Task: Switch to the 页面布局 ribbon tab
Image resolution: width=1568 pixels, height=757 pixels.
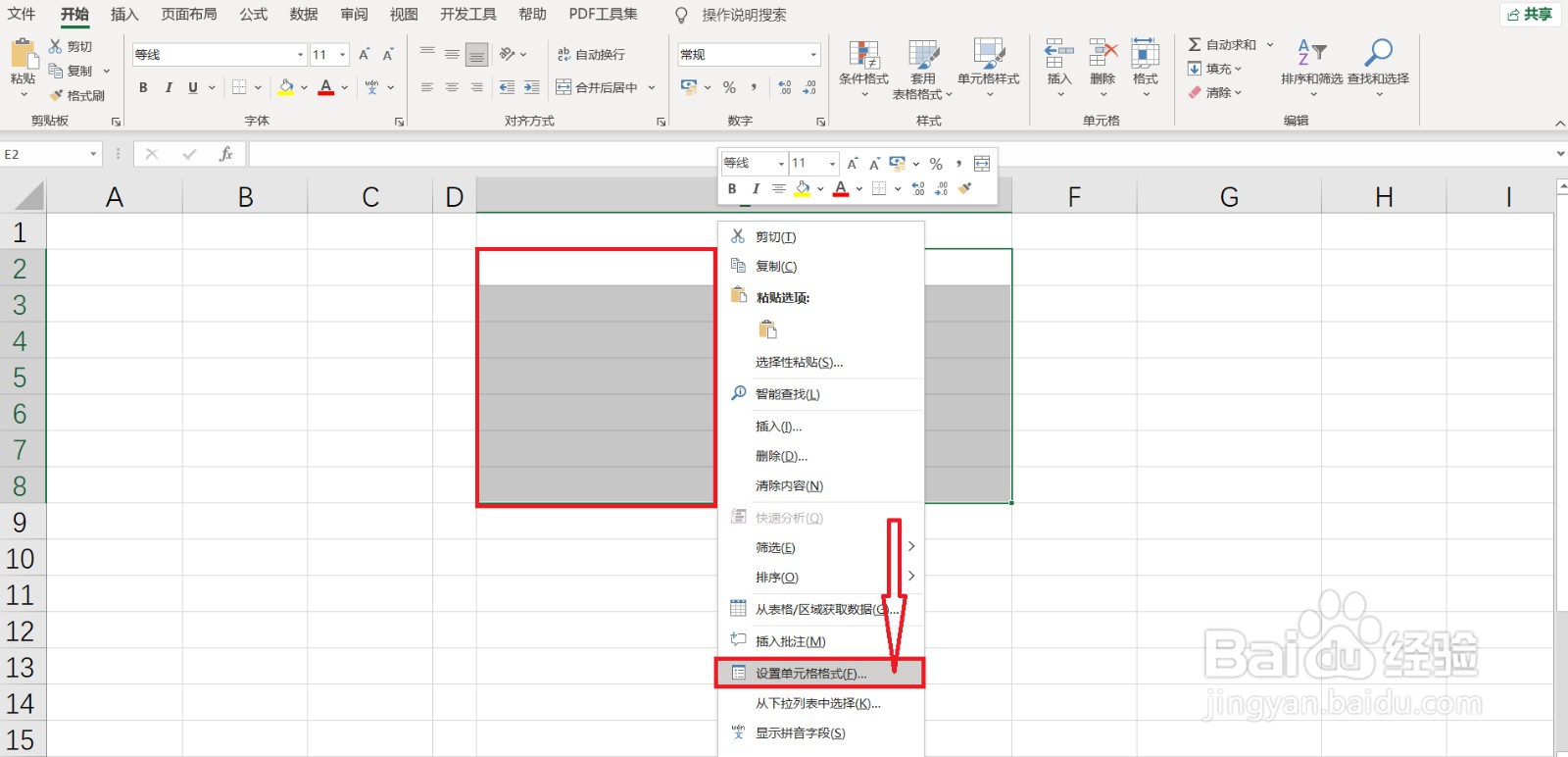Action: [x=189, y=14]
